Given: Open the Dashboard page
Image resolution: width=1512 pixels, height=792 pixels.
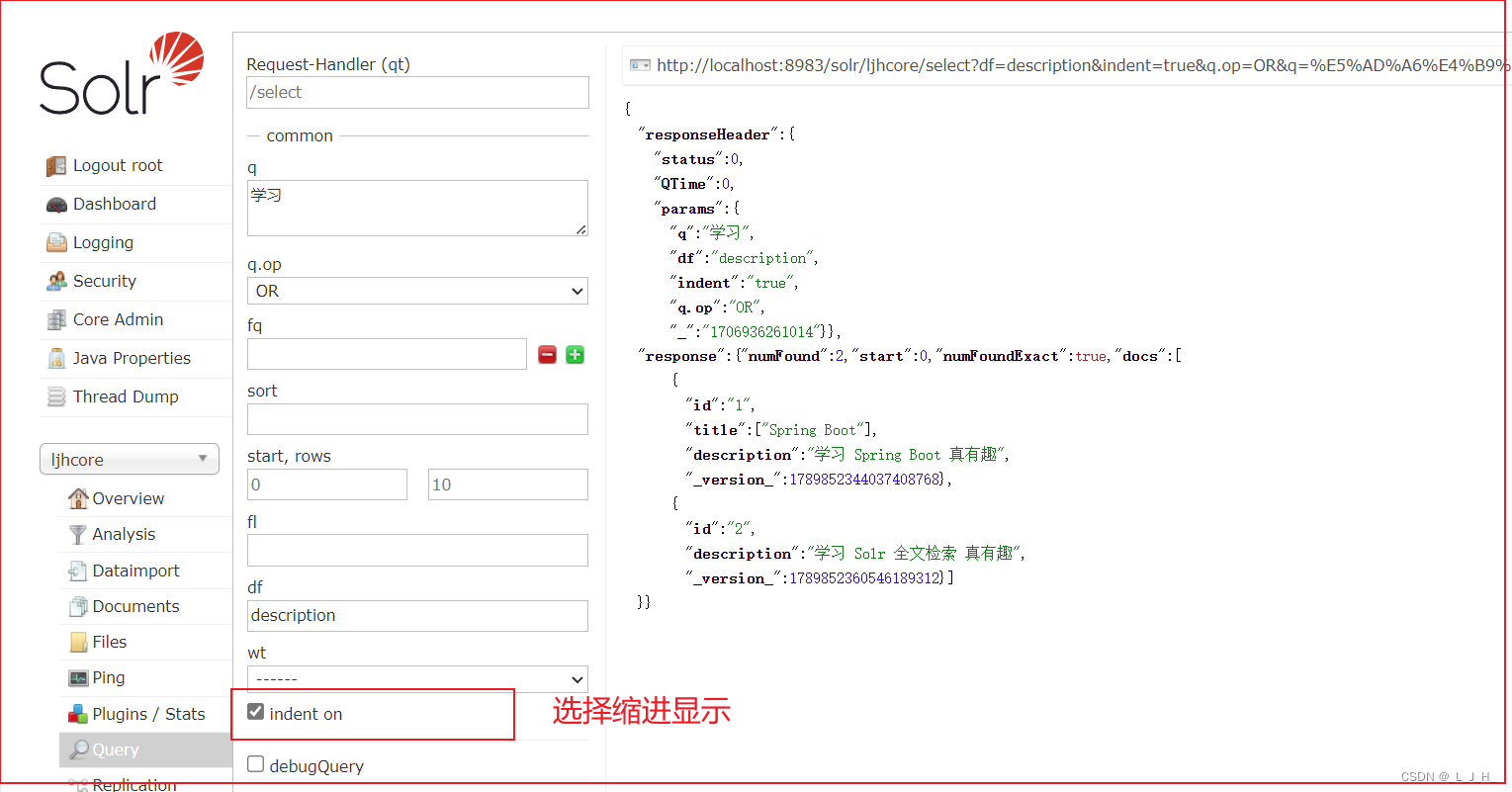Looking at the screenshot, I should pyautogui.click(x=115, y=205).
